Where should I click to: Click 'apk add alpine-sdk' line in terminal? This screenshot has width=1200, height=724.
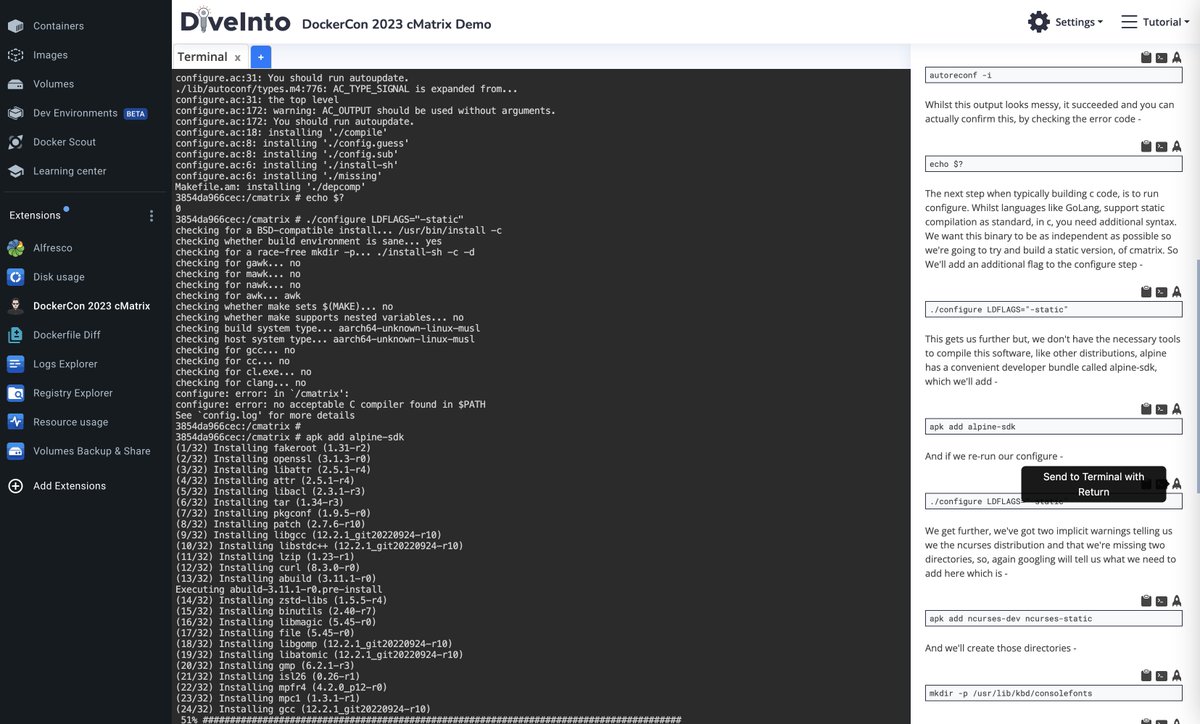pos(290,438)
